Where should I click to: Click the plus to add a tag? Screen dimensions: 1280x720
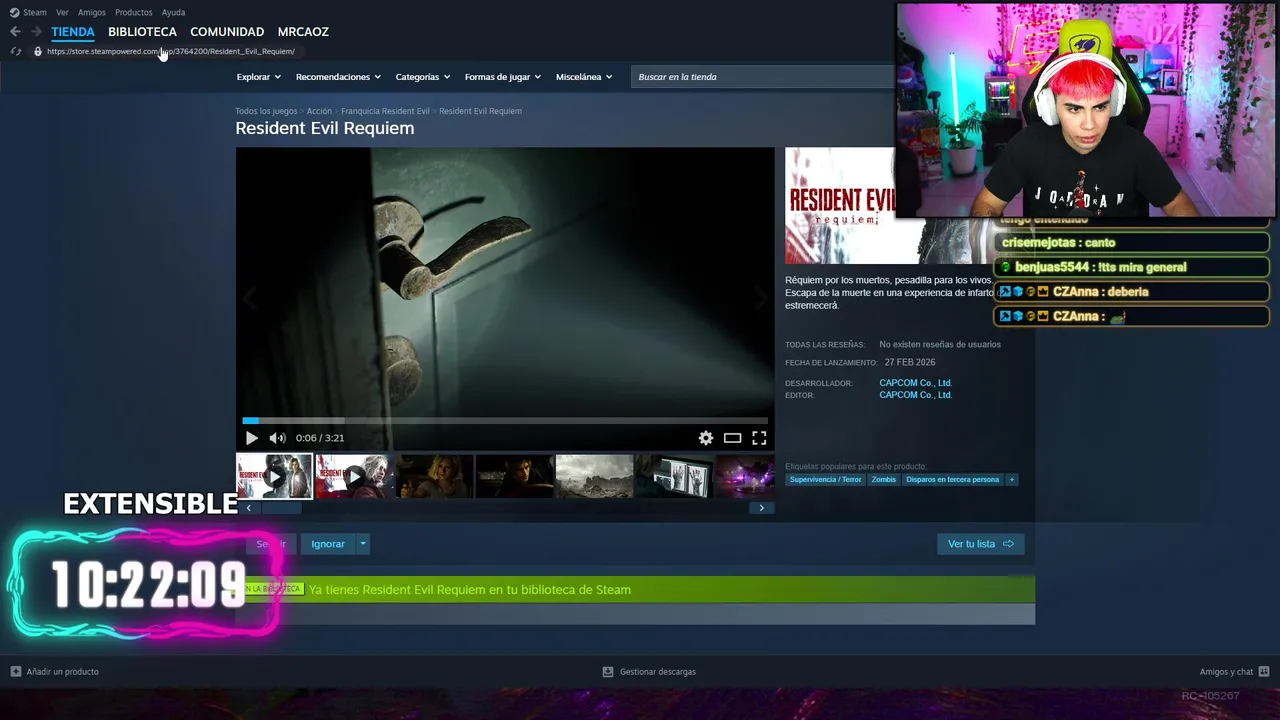1012,479
